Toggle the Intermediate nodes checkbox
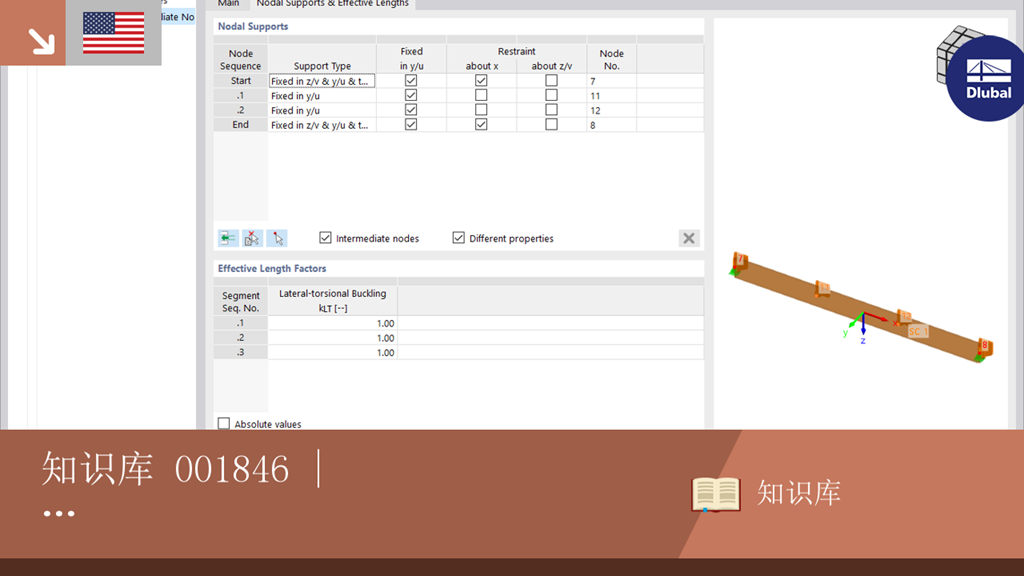Screen dimensions: 1024x576 [325, 238]
